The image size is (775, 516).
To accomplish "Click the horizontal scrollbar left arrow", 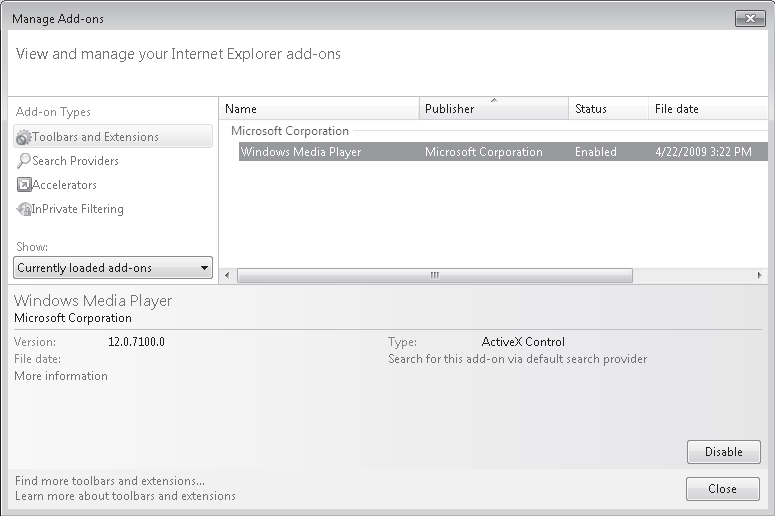I will click(227, 275).
